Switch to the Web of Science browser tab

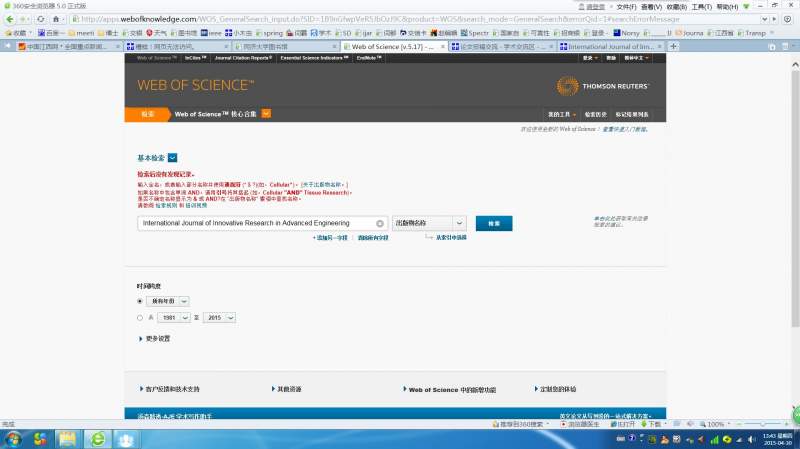tap(393, 46)
